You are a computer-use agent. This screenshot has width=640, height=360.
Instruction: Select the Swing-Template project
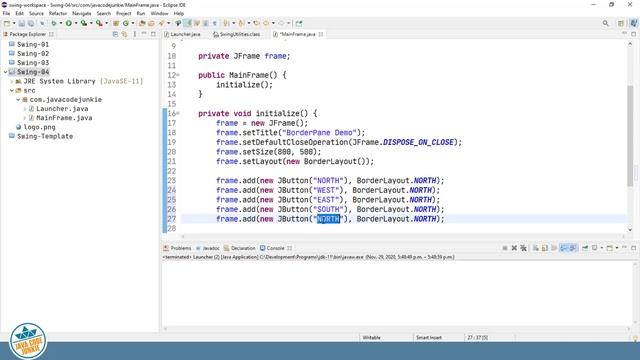[x=41, y=136]
